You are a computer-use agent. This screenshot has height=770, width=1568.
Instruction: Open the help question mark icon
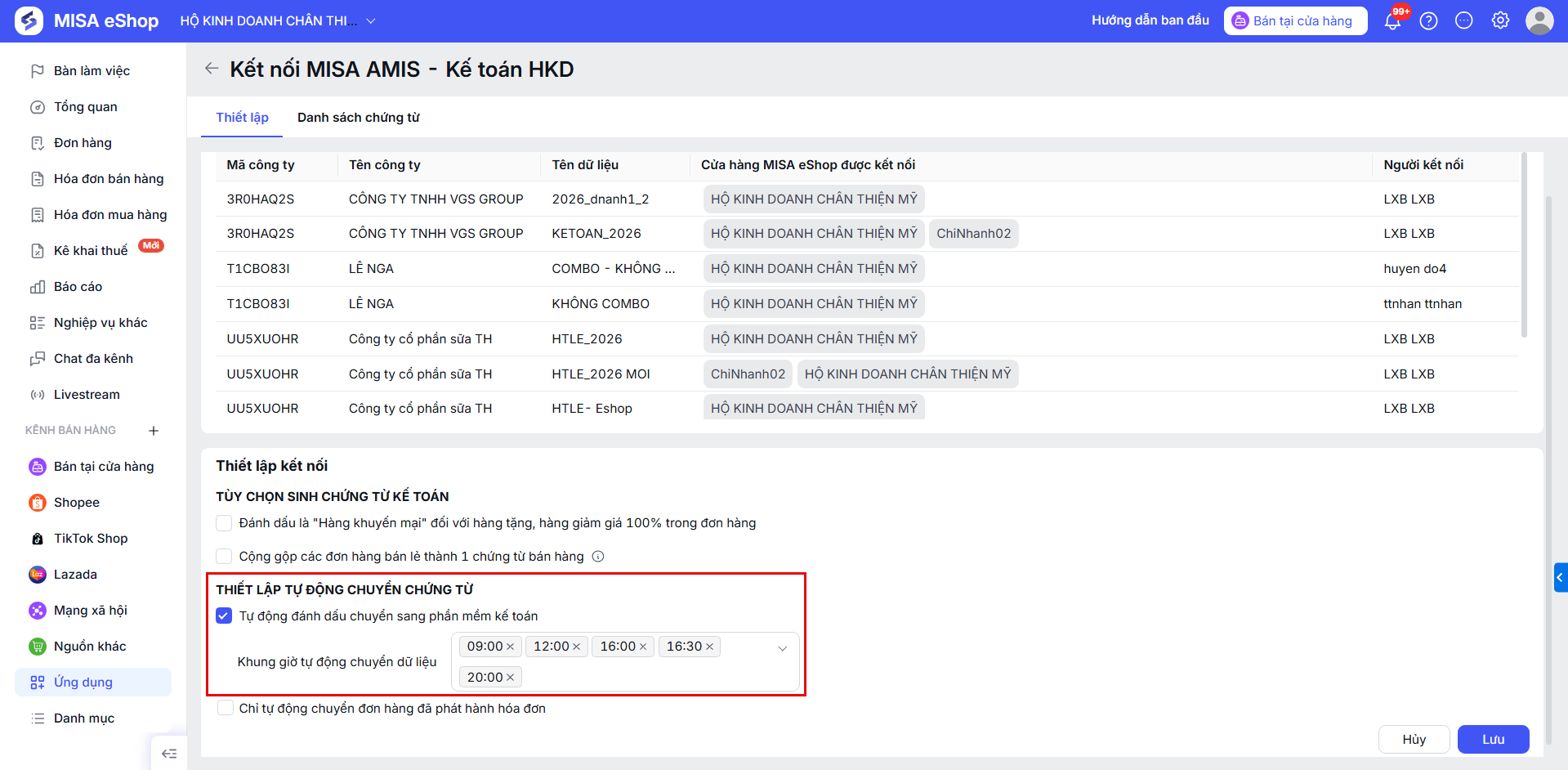click(x=1428, y=21)
